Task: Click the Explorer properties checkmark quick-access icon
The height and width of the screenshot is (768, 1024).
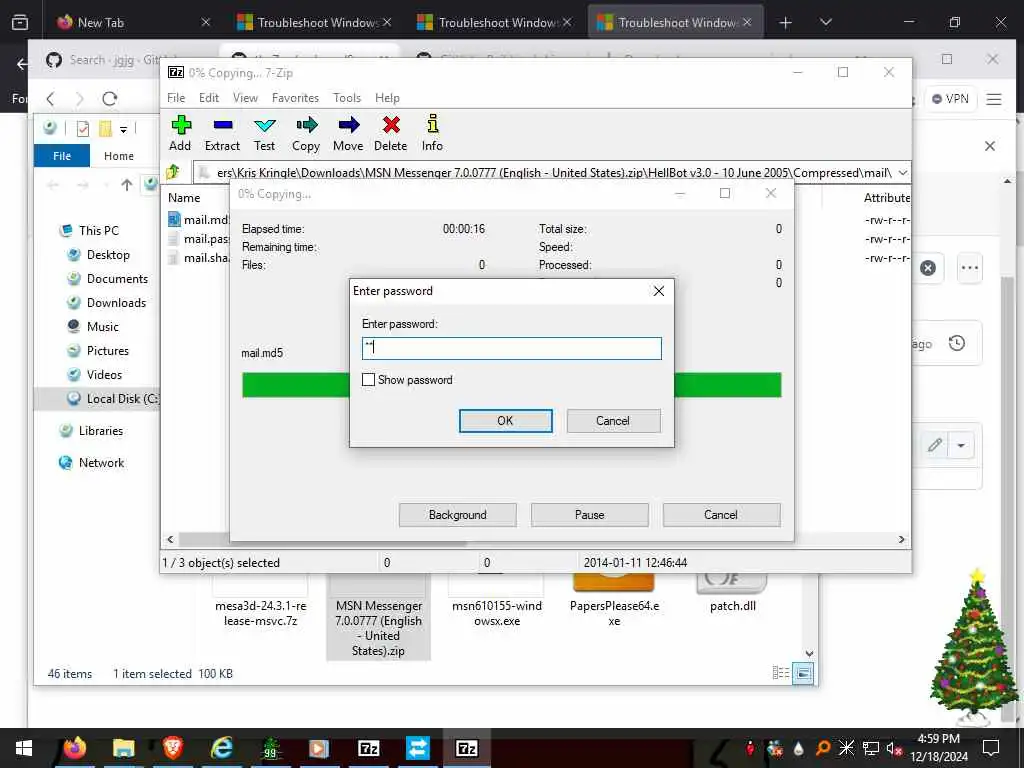Action: click(83, 129)
